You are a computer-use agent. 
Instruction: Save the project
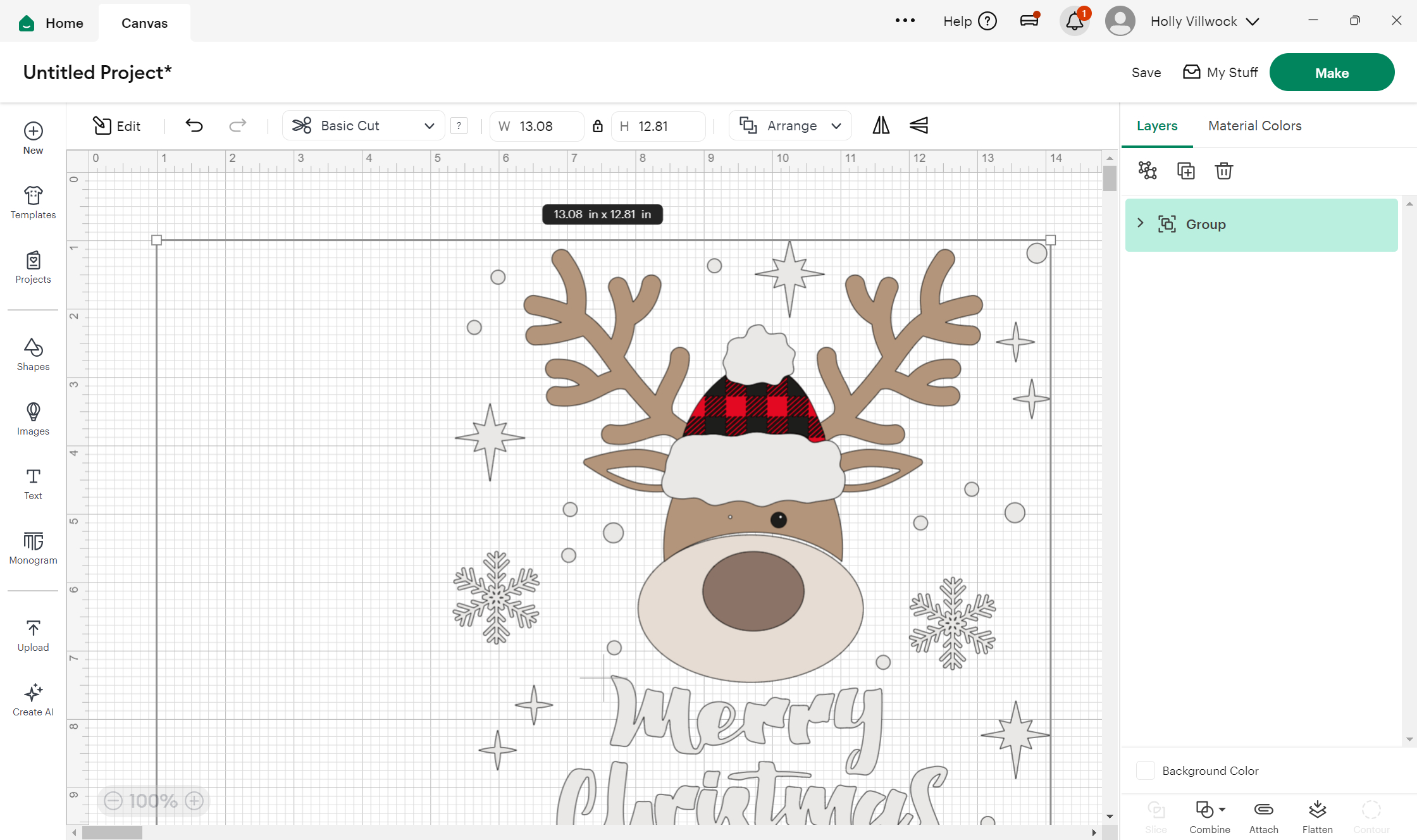1146,73
